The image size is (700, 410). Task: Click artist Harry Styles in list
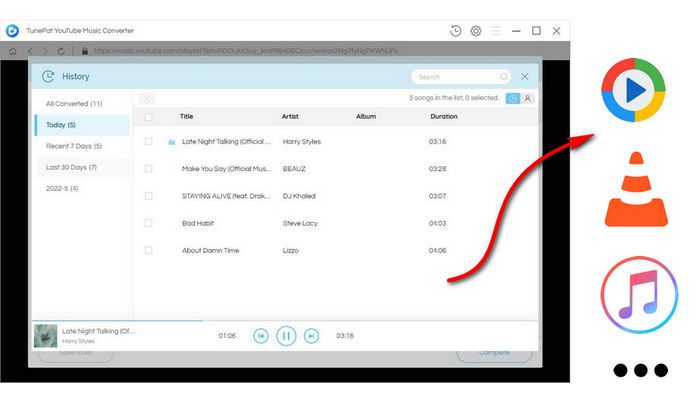click(302, 142)
